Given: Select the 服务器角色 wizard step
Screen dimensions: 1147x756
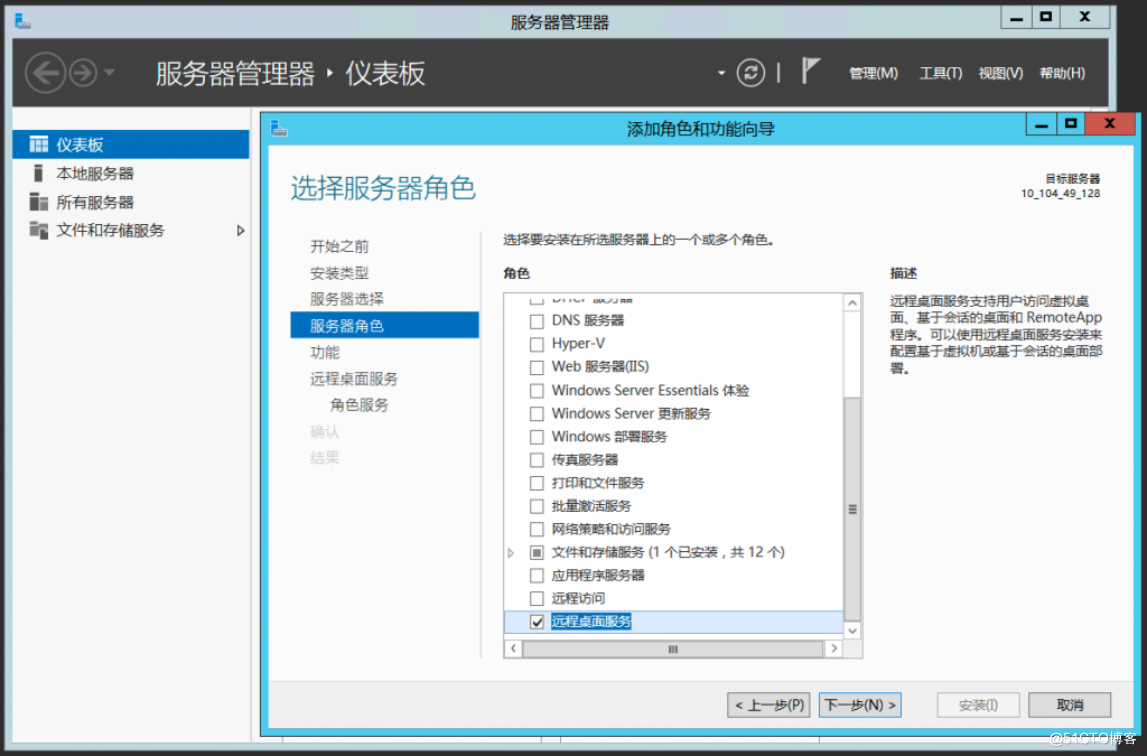Looking at the screenshot, I should pos(385,325).
